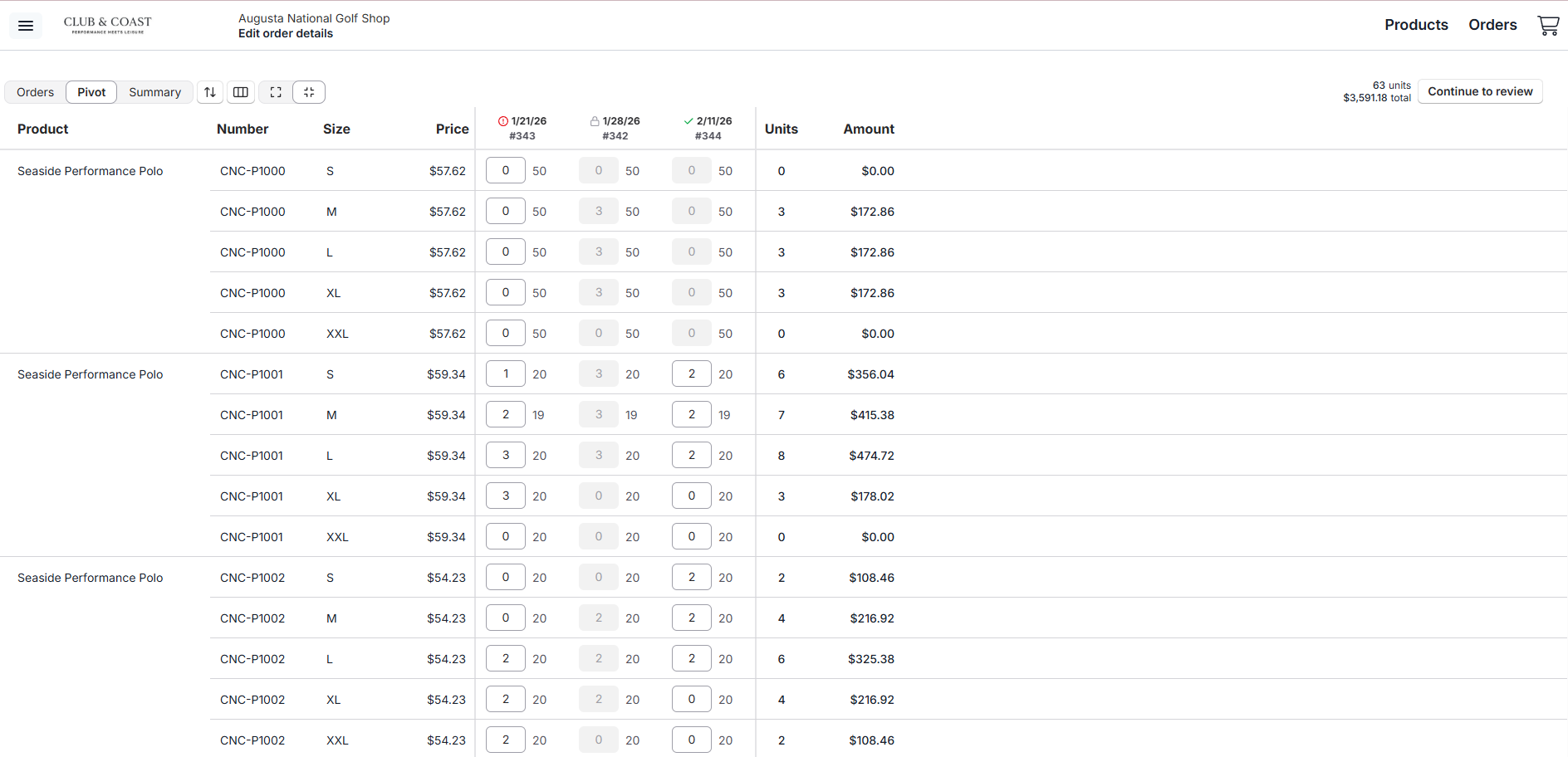Go to the Orders page in header
This screenshot has height=757, width=1568.
[x=1492, y=25]
